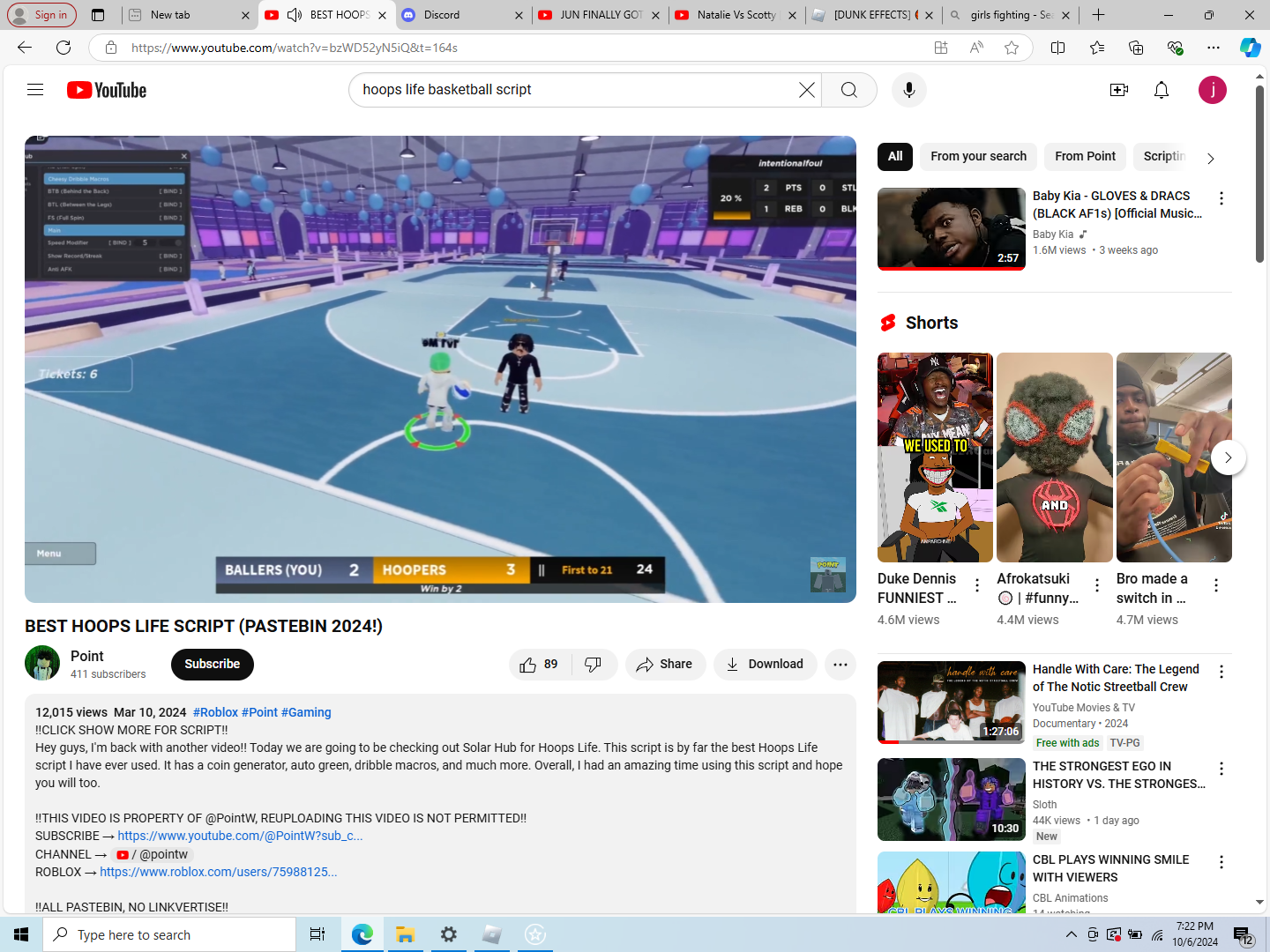Screen dimensions: 1270x952
Task: Open options for CBL PLAYS WINNING SMILE
Action: click(x=1221, y=862)
